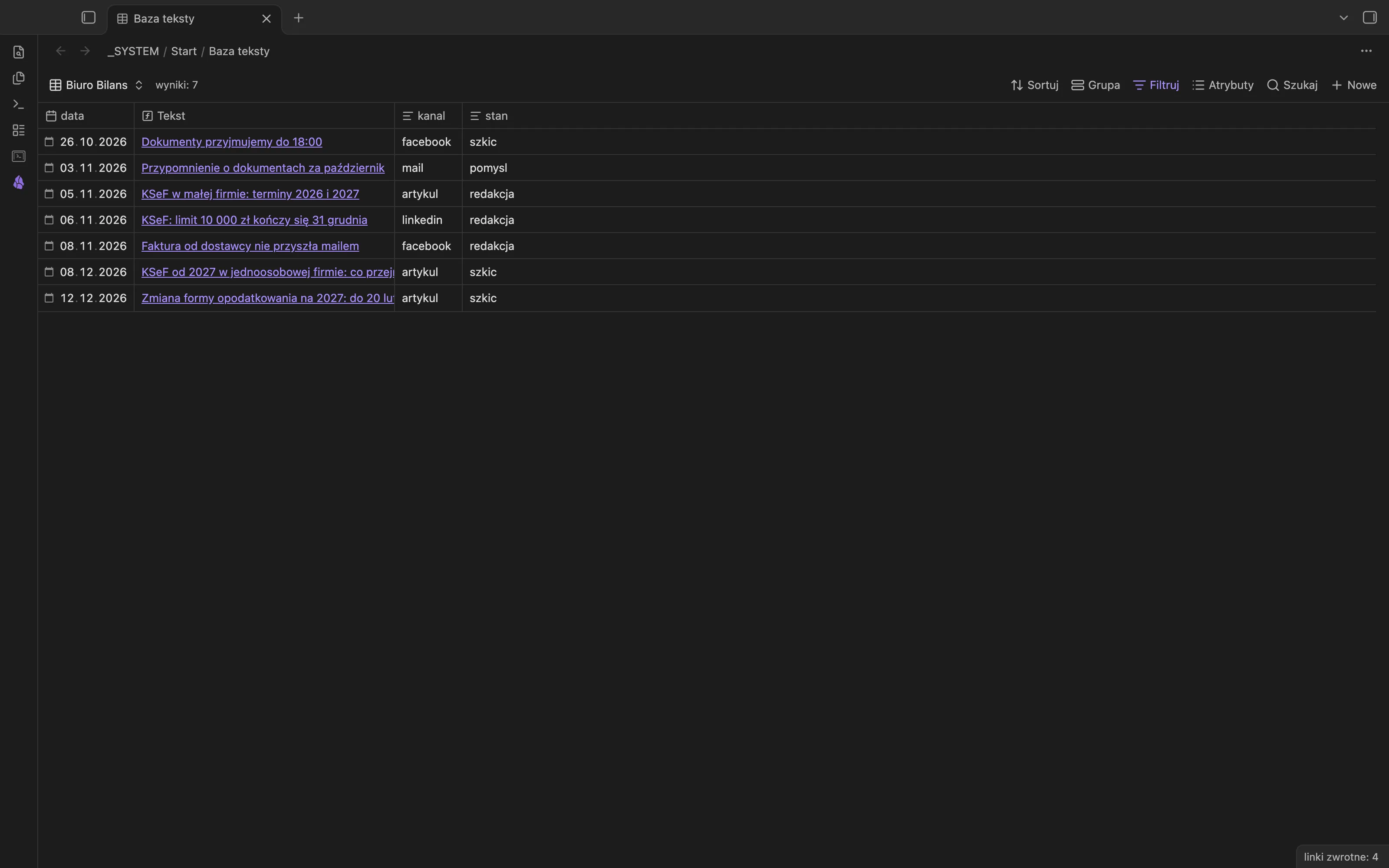The height and width of the screenshot is (868, 1389).
Task: Open the Sortuj sorting options
Action: 1034,85
